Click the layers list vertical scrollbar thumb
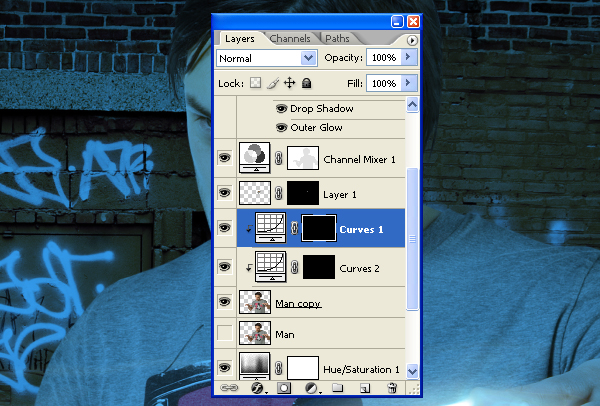Viewport: 600px width, 406px height. click(412, 239)
